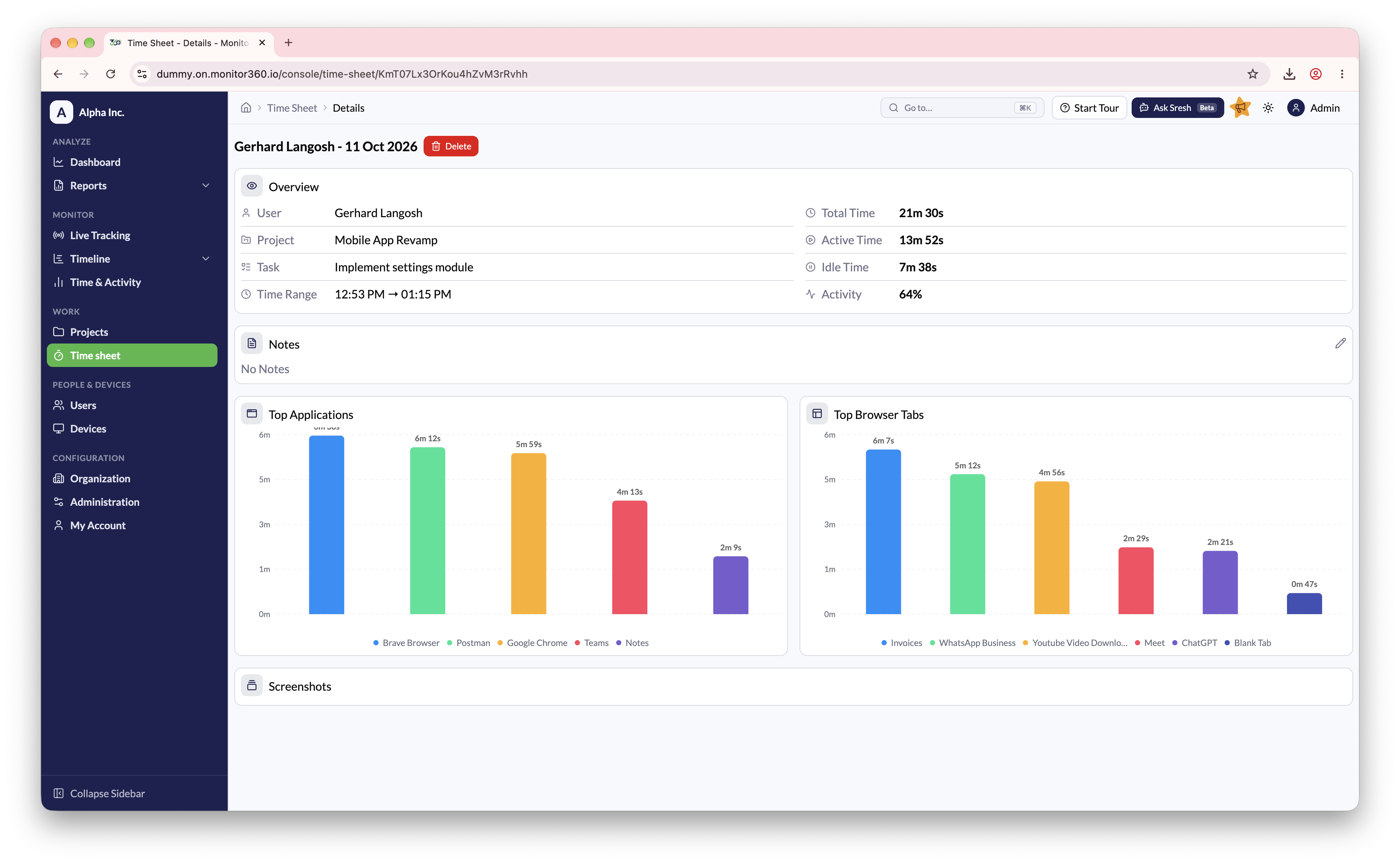
Task: Toggle Brave Browser legend entry
Action: coord(406,642)
